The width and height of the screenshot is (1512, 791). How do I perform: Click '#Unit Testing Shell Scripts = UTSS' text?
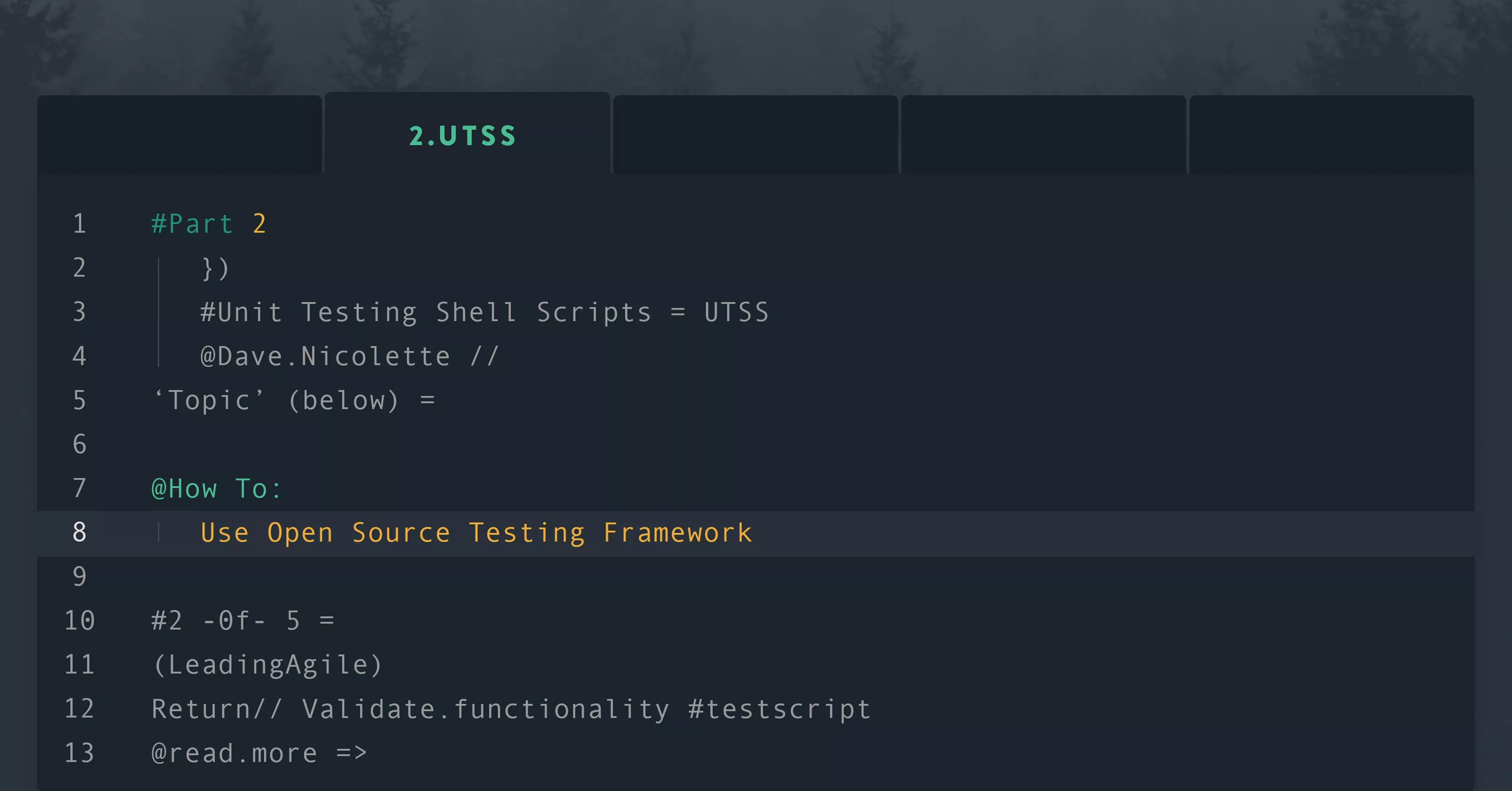pos(484,312)
